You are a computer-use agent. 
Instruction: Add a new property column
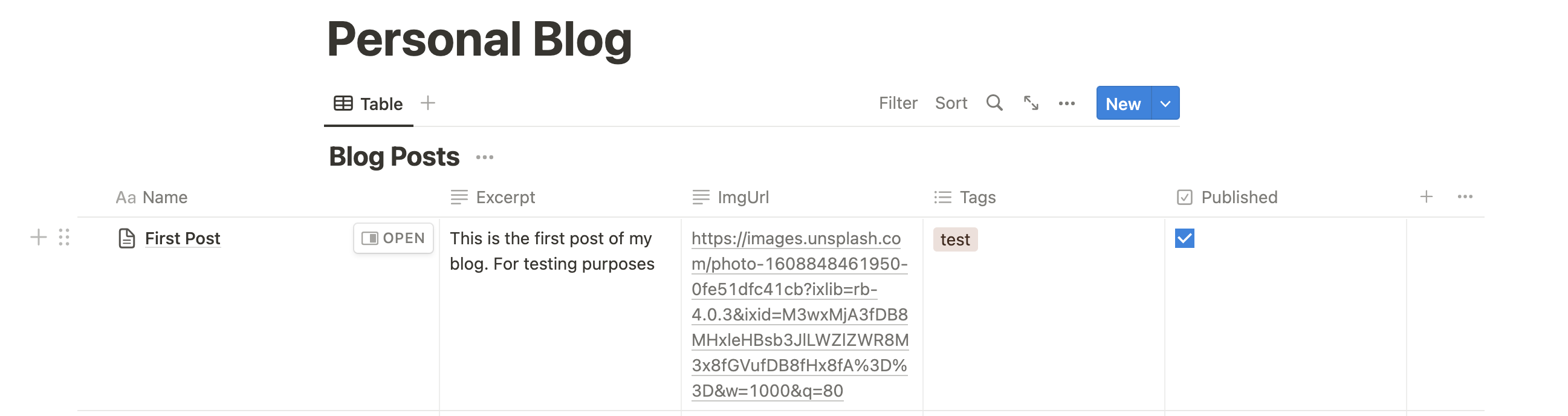(x=1425, y=197)
